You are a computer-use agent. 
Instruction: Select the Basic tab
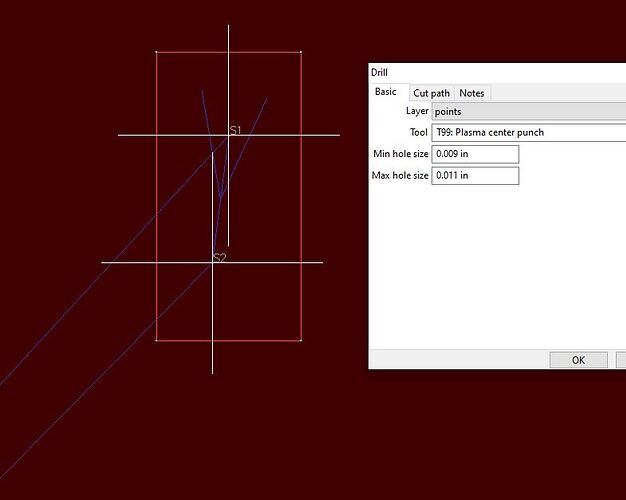click(385, 92)
